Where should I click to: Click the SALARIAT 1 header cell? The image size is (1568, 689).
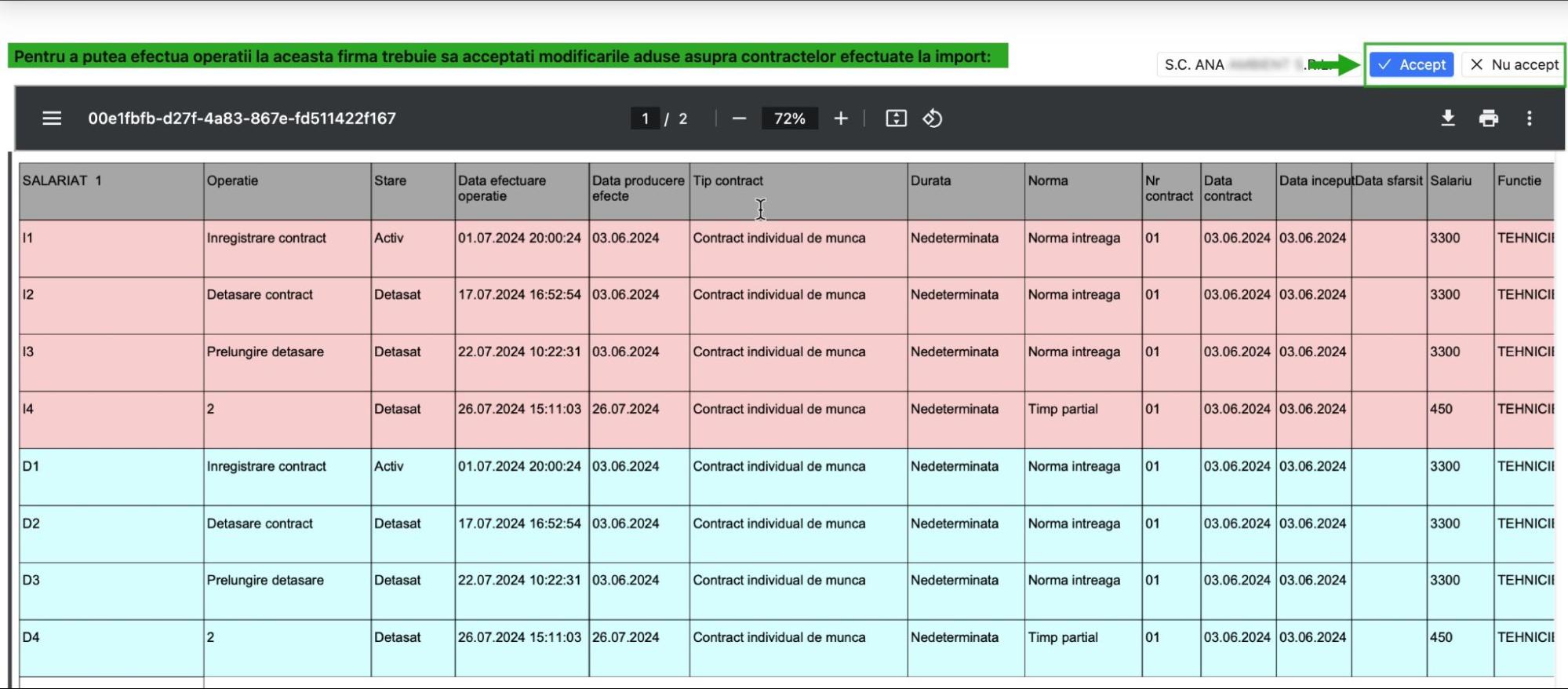111,191
